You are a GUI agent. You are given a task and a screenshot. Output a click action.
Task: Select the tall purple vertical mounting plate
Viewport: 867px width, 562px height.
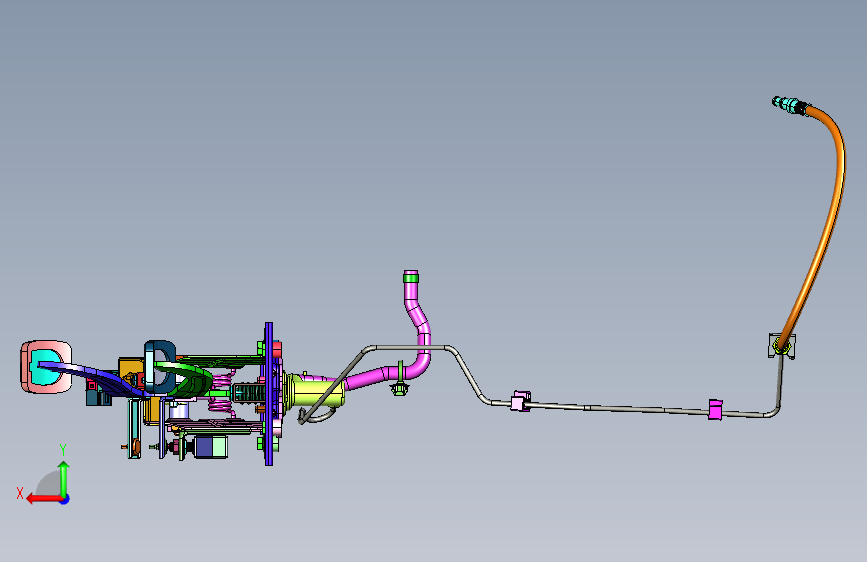point(269,394)
